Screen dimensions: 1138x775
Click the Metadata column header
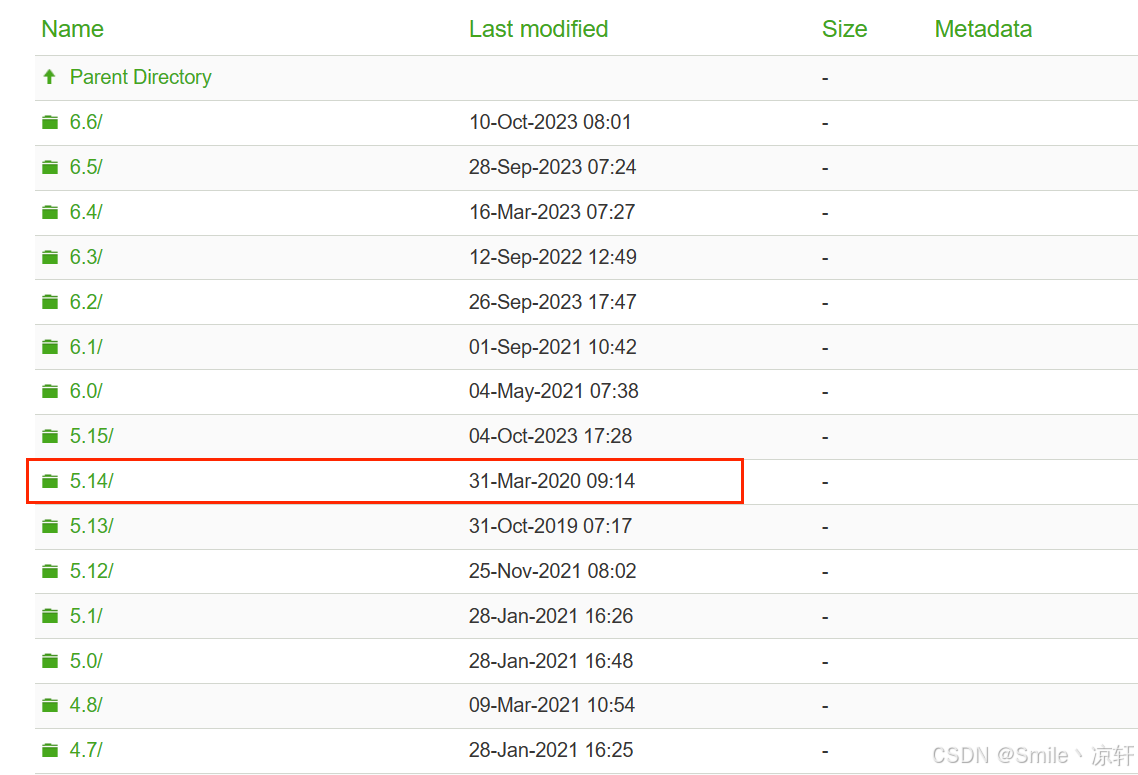point(983,29)
